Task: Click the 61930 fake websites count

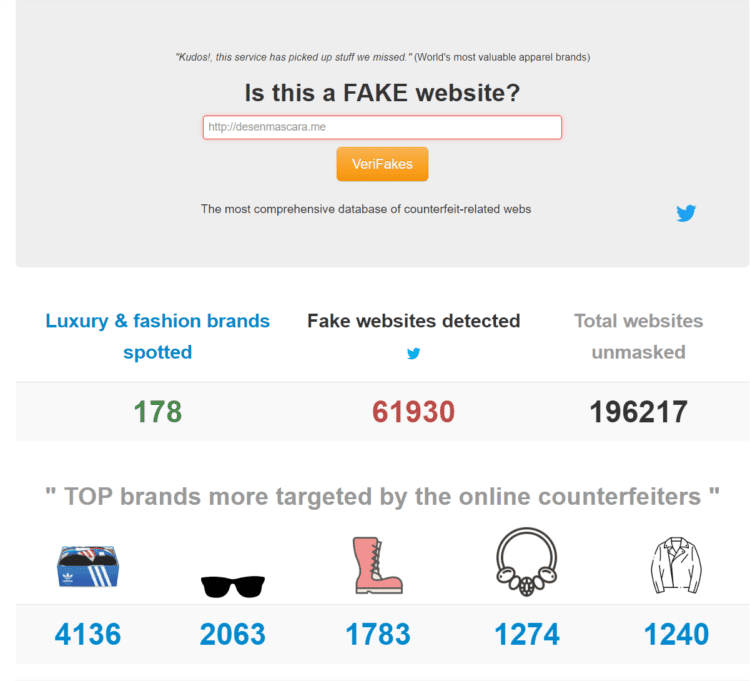Action: [413, 412]
